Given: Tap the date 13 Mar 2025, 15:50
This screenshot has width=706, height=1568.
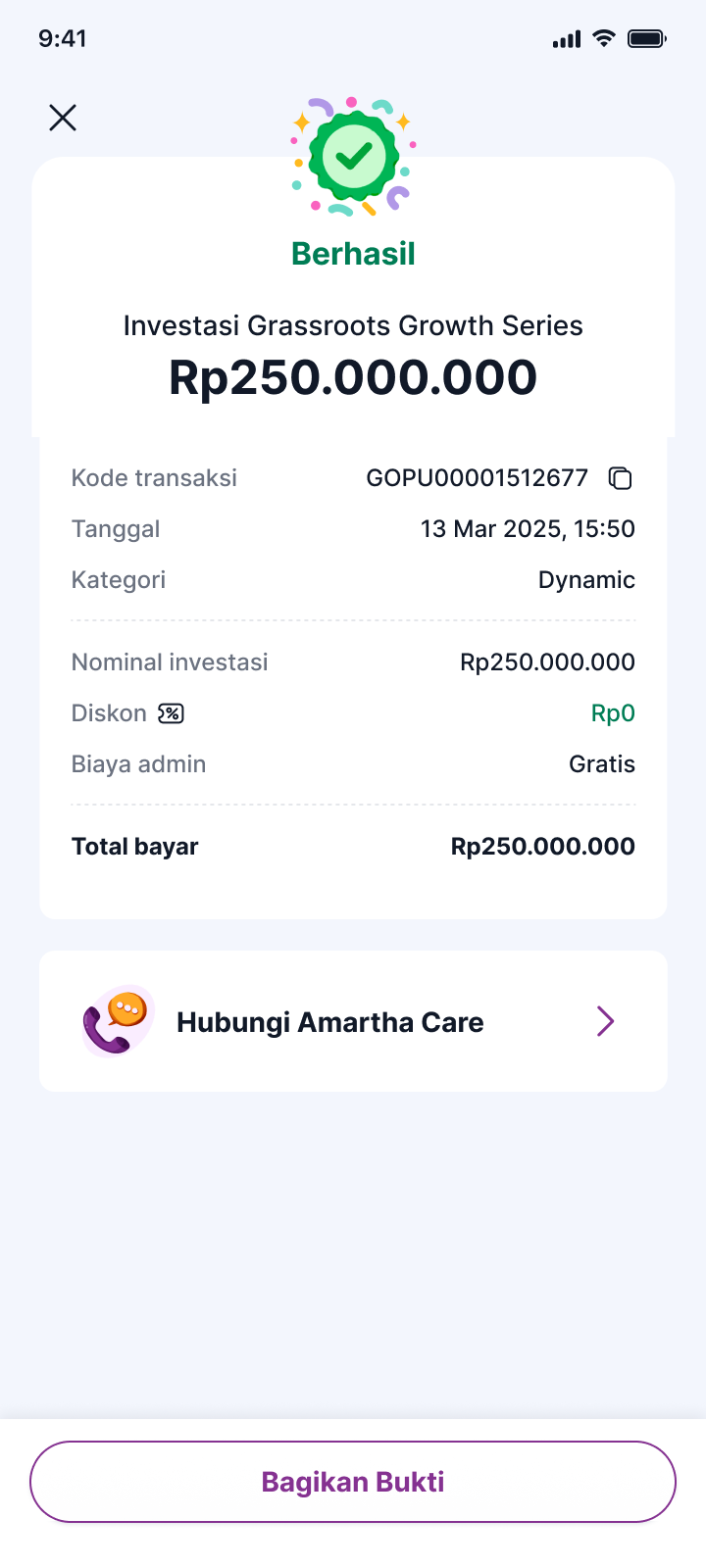Looking at the screenshot, I should [528, 529].
